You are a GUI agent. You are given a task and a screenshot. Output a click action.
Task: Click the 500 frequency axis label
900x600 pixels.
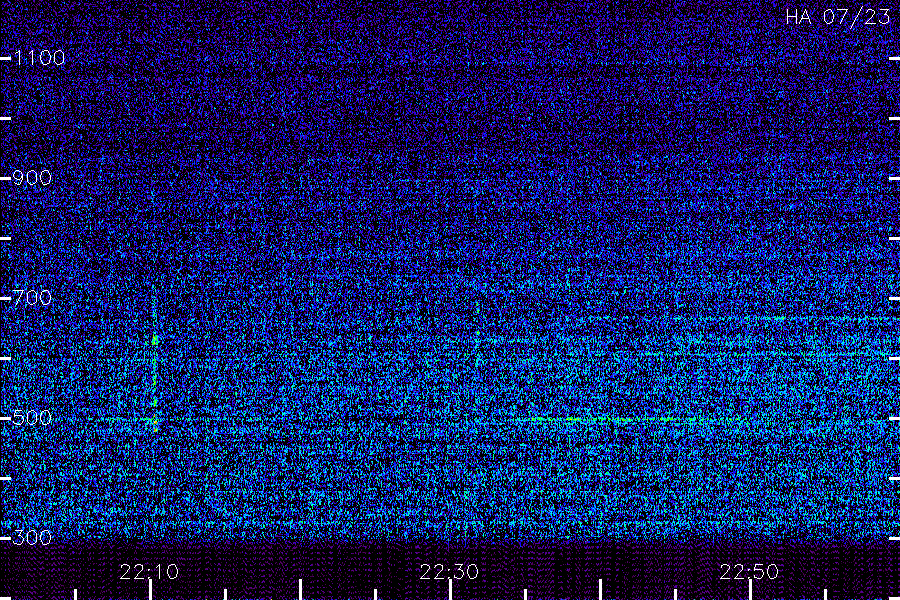click(x=32, y=418)
